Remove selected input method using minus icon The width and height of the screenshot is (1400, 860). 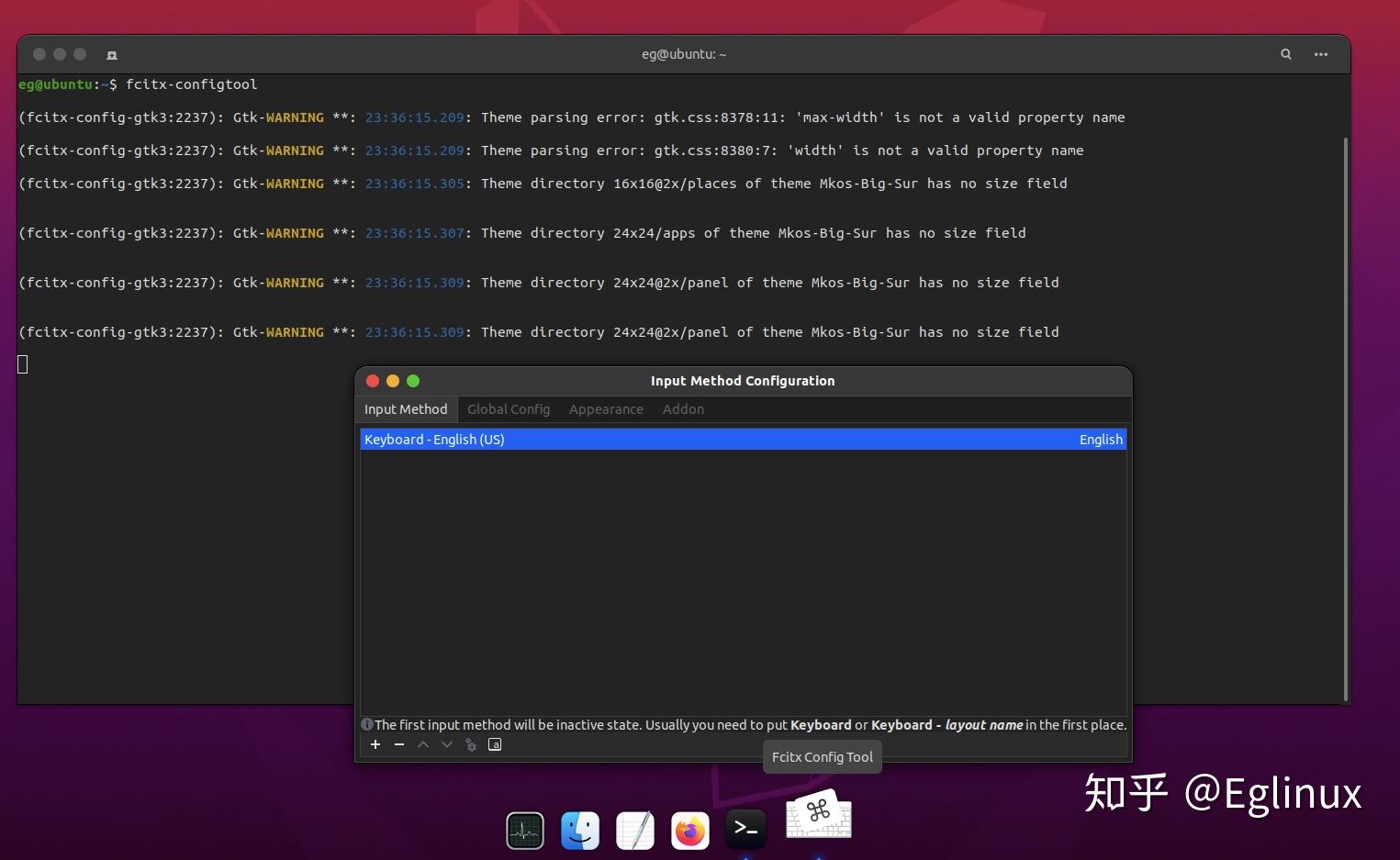399,744
